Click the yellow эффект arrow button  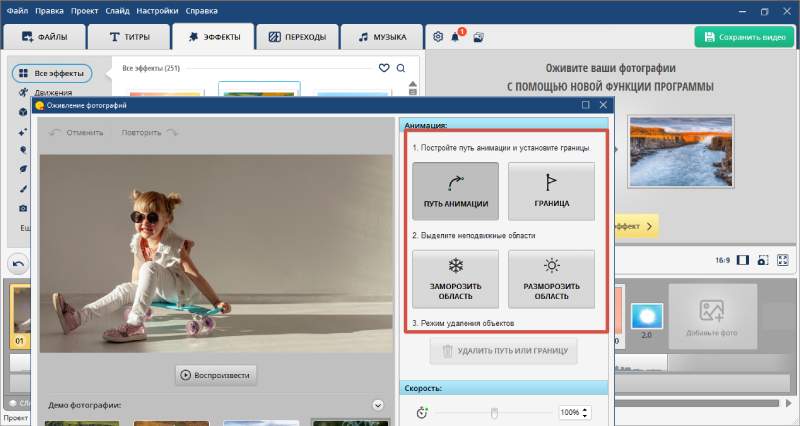(635, 226)
